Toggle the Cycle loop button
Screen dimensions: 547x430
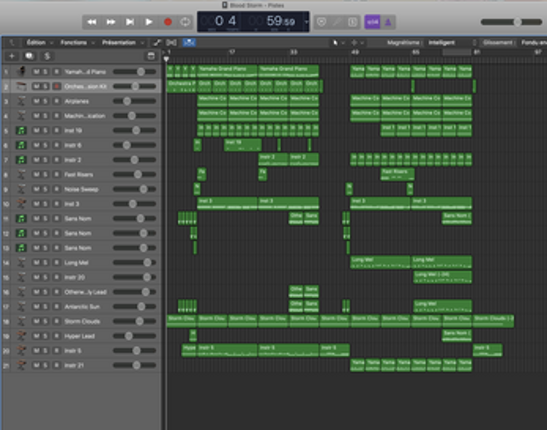click(185, 22)
